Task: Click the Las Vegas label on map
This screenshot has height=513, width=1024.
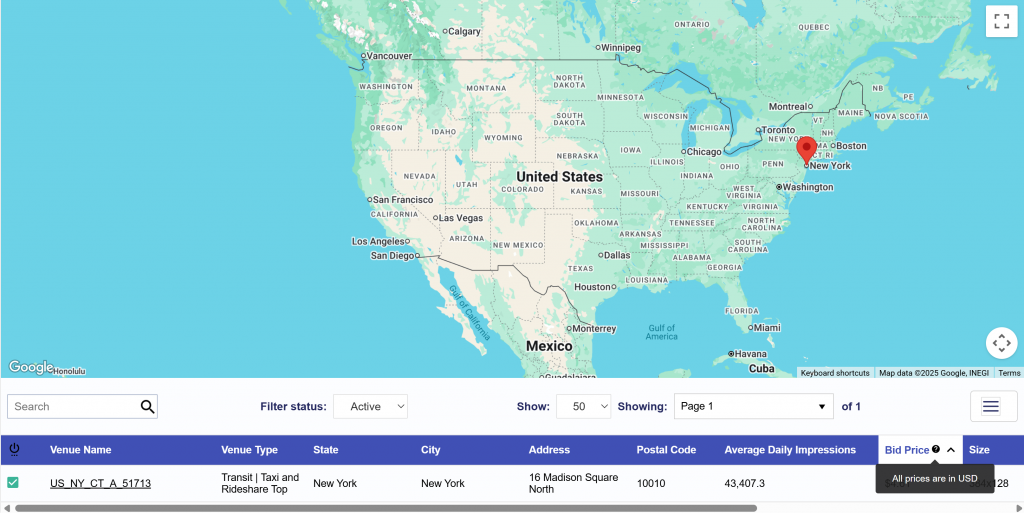Action: [461, 218]
